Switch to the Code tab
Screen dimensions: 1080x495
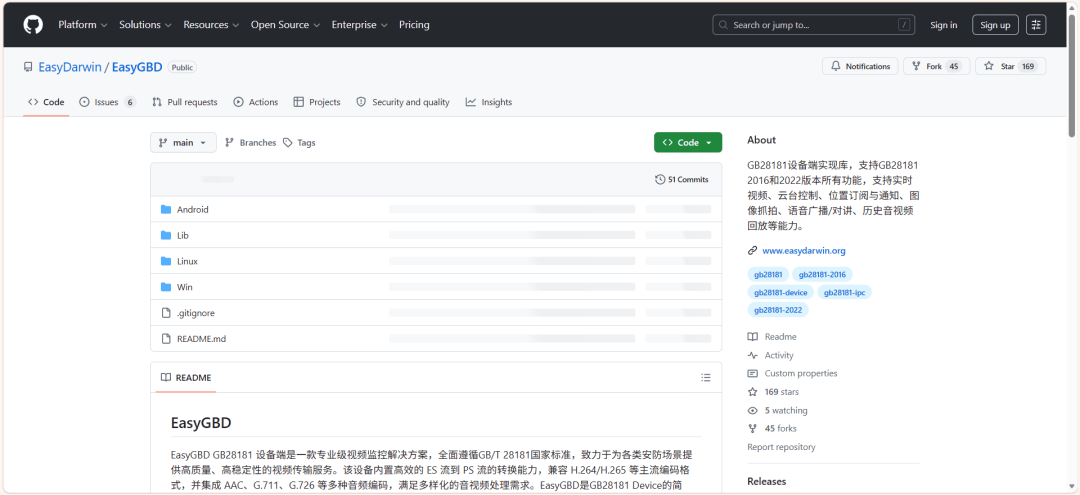click(46, 102)
